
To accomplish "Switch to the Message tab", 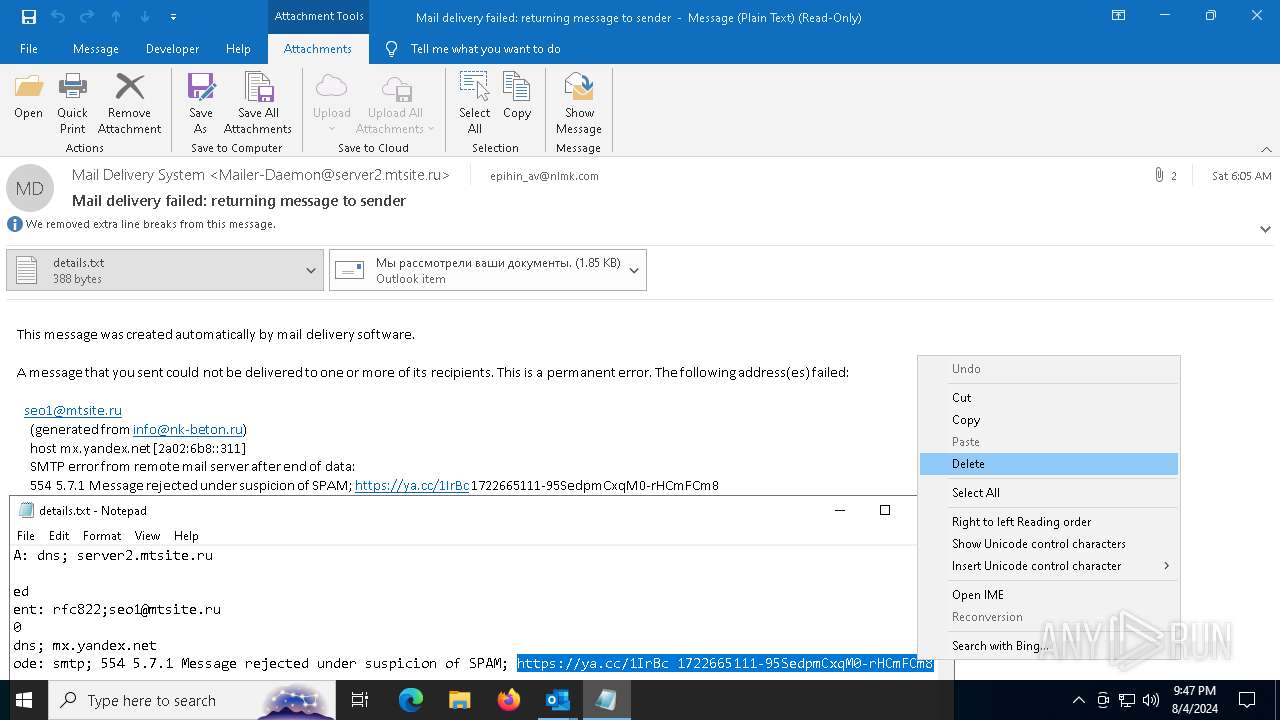I will point(96,49).
